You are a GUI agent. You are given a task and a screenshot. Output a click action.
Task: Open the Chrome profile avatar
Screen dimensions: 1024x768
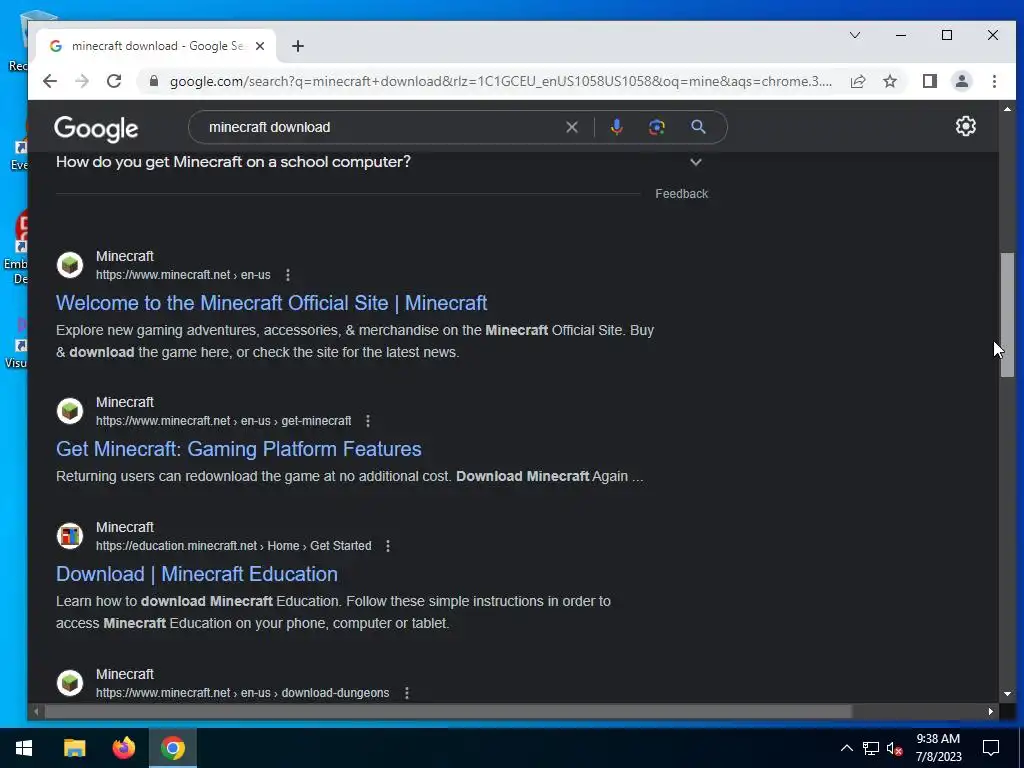pyautogui.click(x=961, y=81)
